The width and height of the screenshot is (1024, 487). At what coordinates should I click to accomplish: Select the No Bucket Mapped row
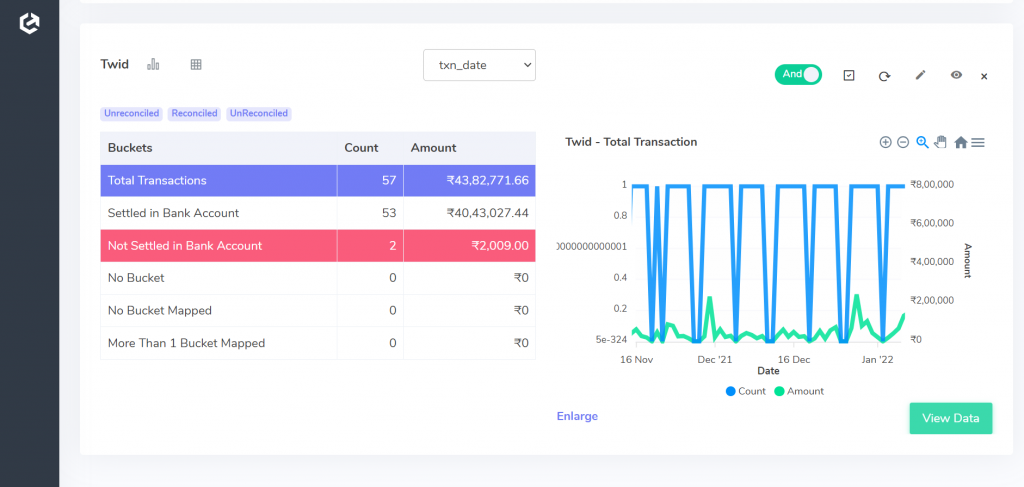click(x=318, y=310)
